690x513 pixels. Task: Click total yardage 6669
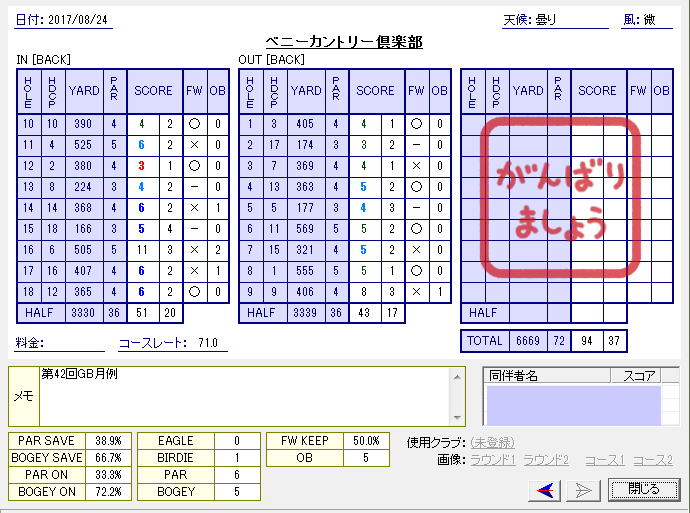528,341
